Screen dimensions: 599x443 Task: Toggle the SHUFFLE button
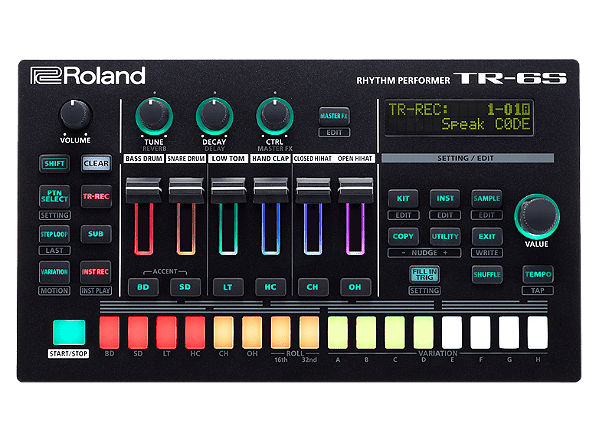487,274
